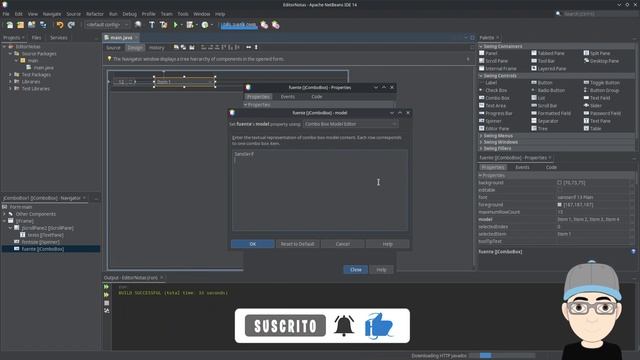The image size is (640, 360).
Task: Select the Tree palette component
Action: coord(540,129)
